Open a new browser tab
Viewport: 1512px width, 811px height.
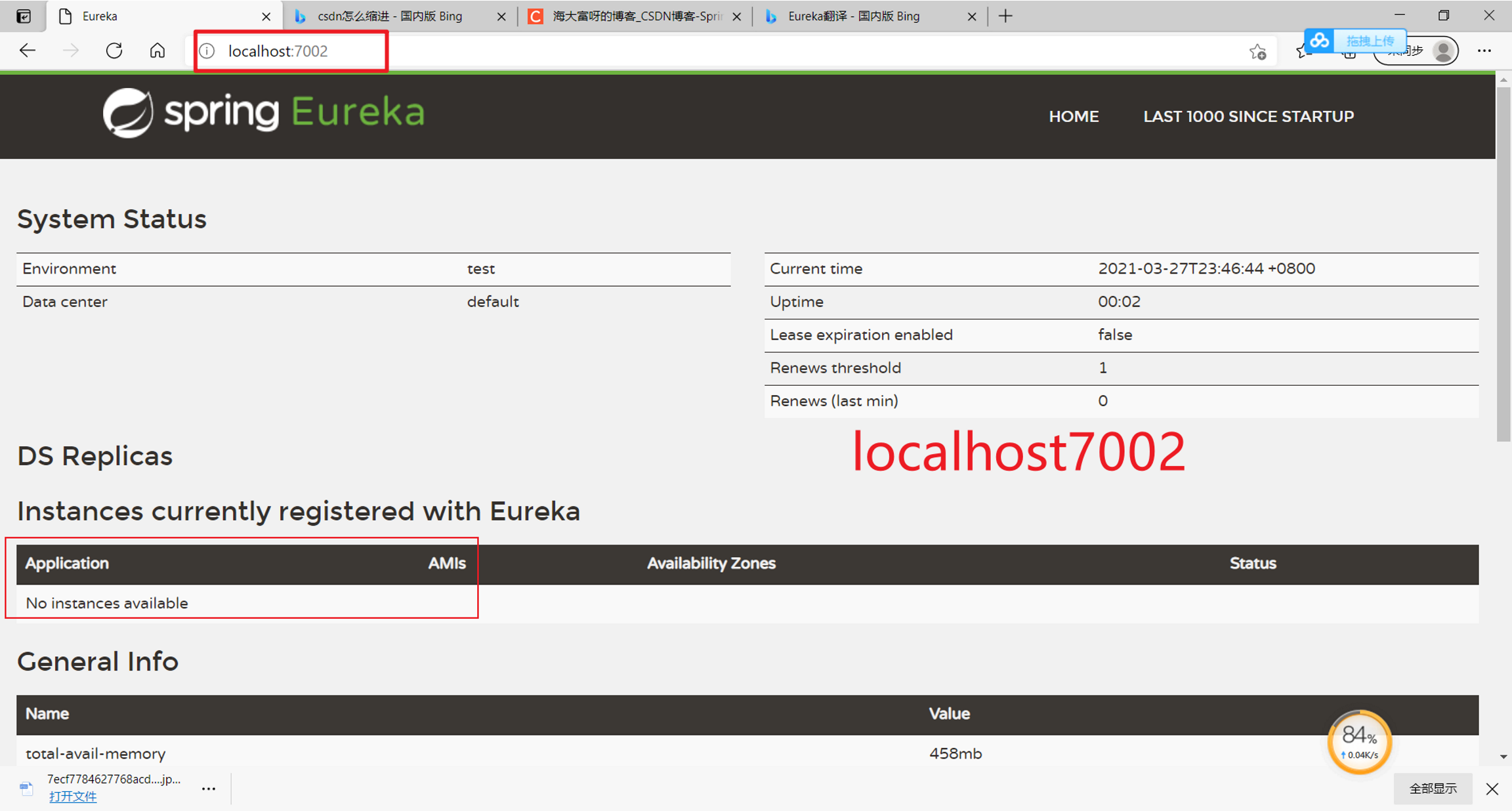click(1005, 16)
